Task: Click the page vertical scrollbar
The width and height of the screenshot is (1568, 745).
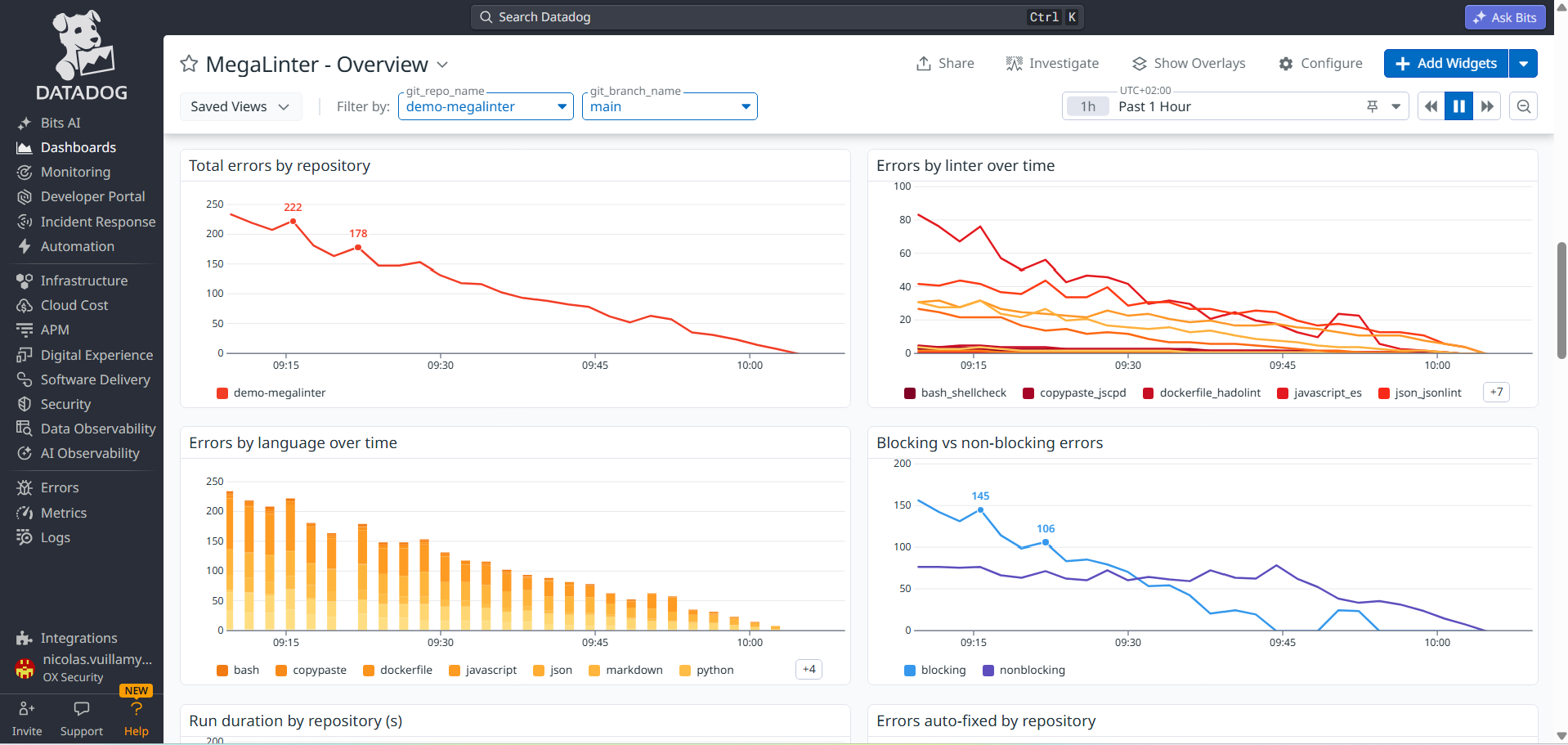Action: tap(1561, 300)
